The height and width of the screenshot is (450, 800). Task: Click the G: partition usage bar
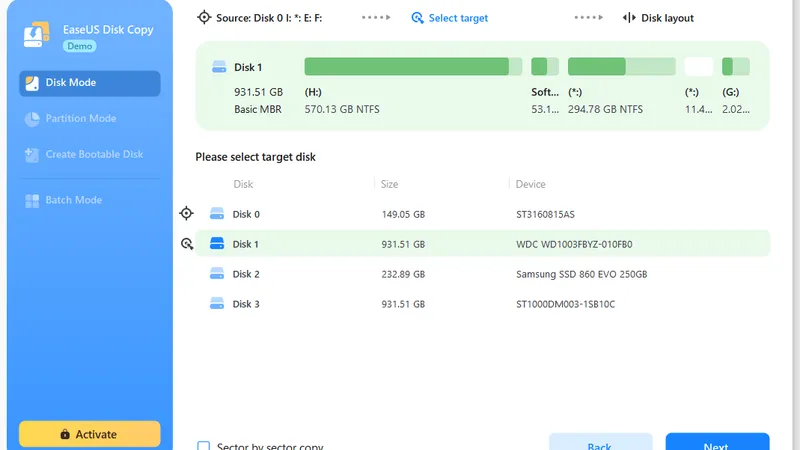[736, 66]
